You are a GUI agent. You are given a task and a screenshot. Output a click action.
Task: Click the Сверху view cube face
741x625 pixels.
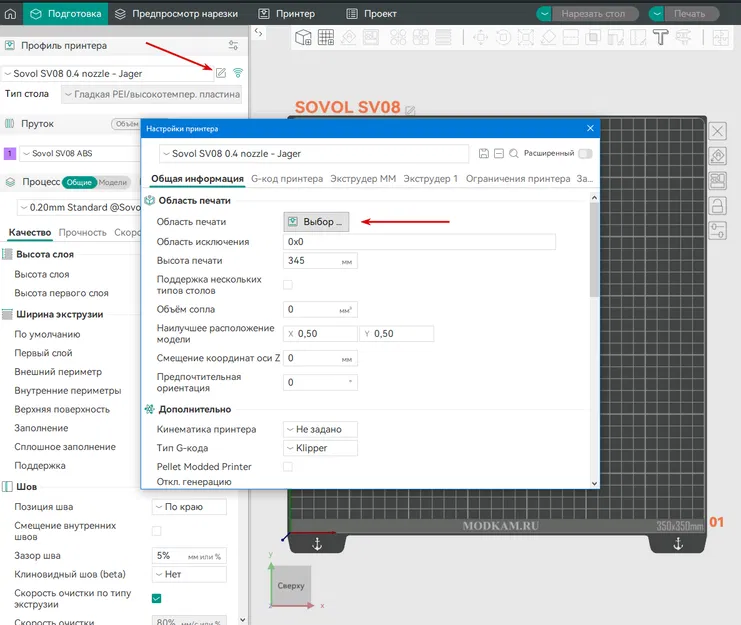291,585
